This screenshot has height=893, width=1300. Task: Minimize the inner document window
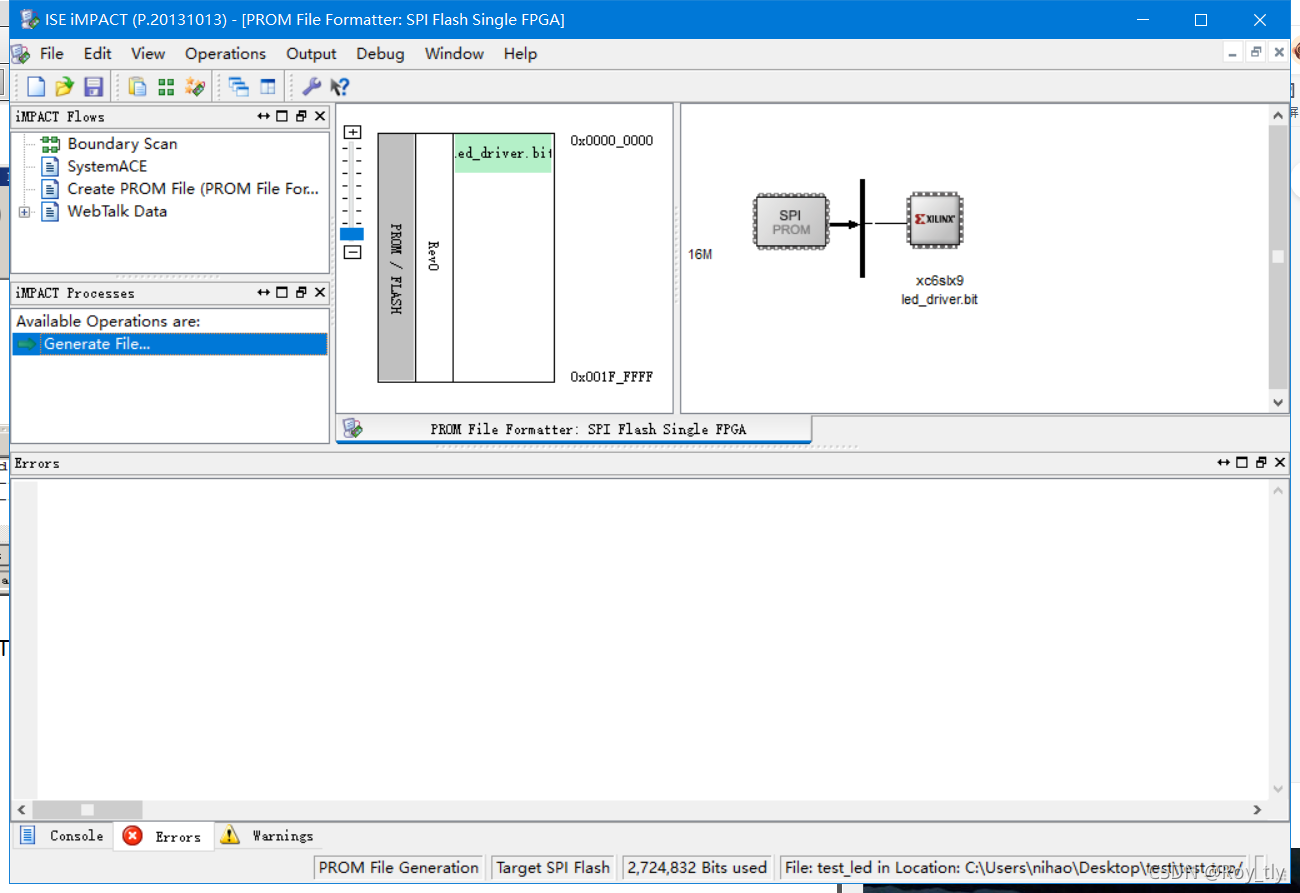(x=1233, y=53)
